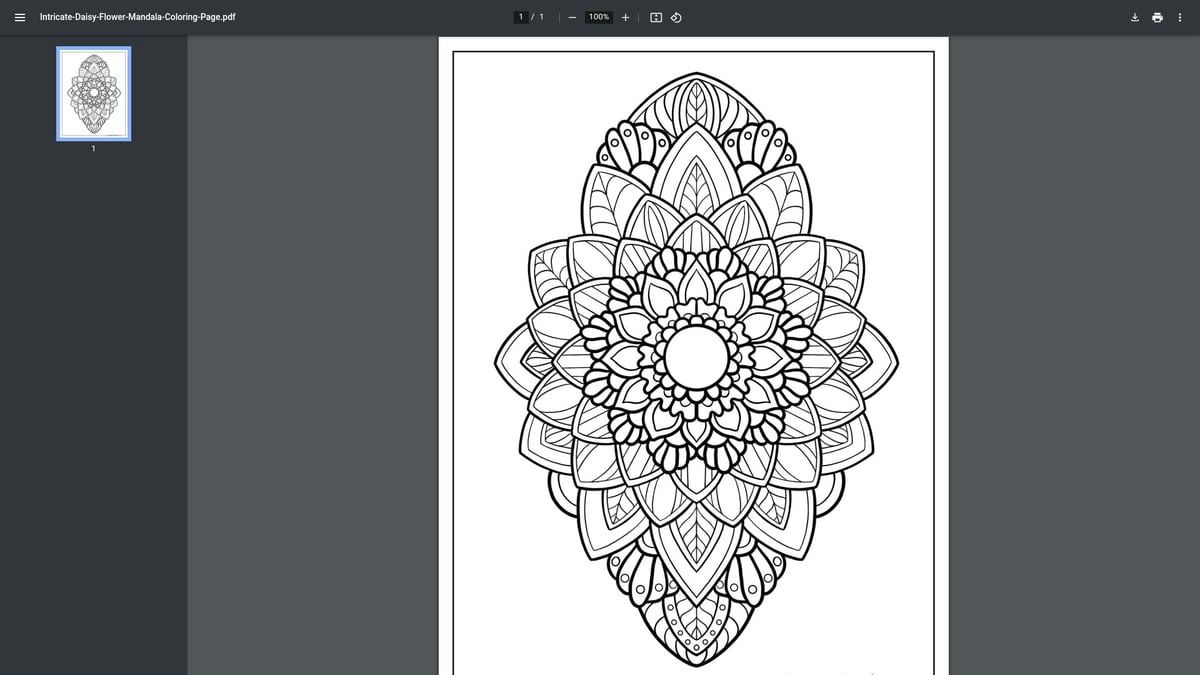Select the page number input box
This screenshot has height=675, width=1200.
[521, 16]
